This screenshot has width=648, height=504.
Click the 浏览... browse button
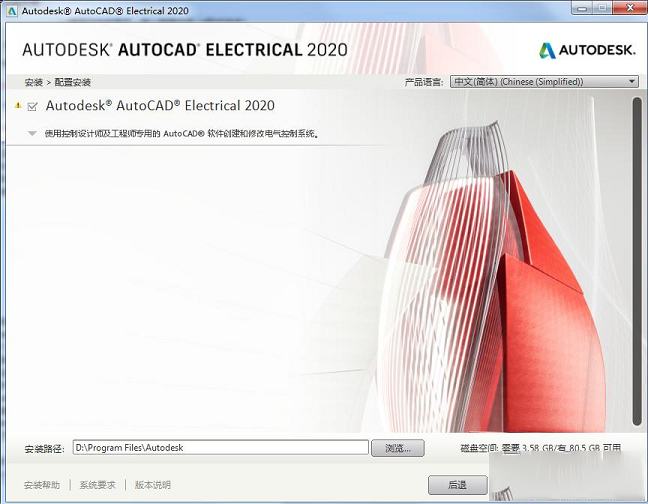point(397,448)
